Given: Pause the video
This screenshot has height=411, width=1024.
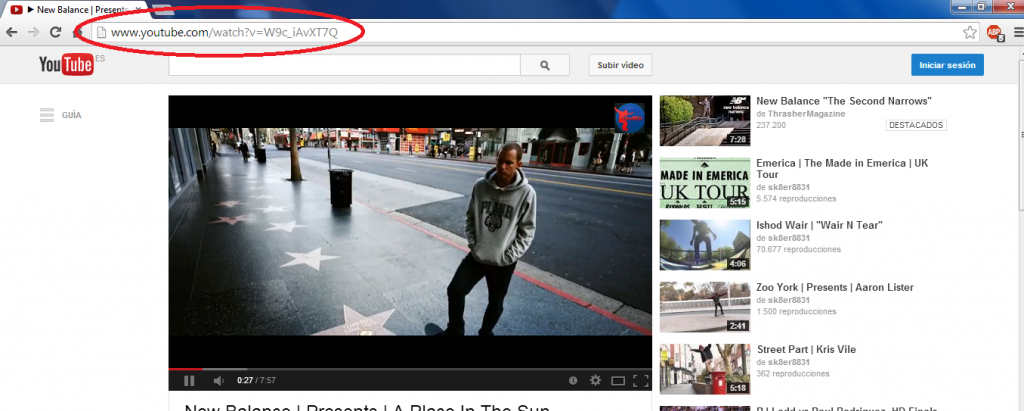Looking at the screenshot, I should pos(189,380).
